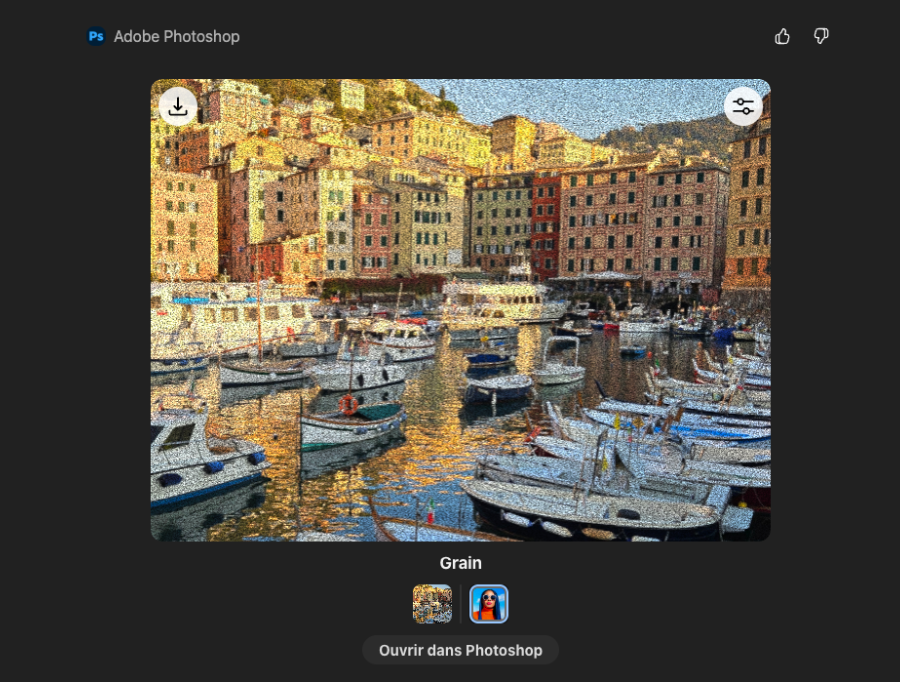Click Ouvrir dans Photoshop button

click(460, 650)
